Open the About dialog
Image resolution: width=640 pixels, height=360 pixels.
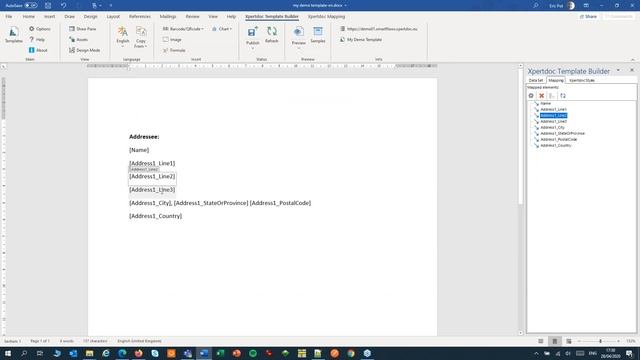point(38,50)
